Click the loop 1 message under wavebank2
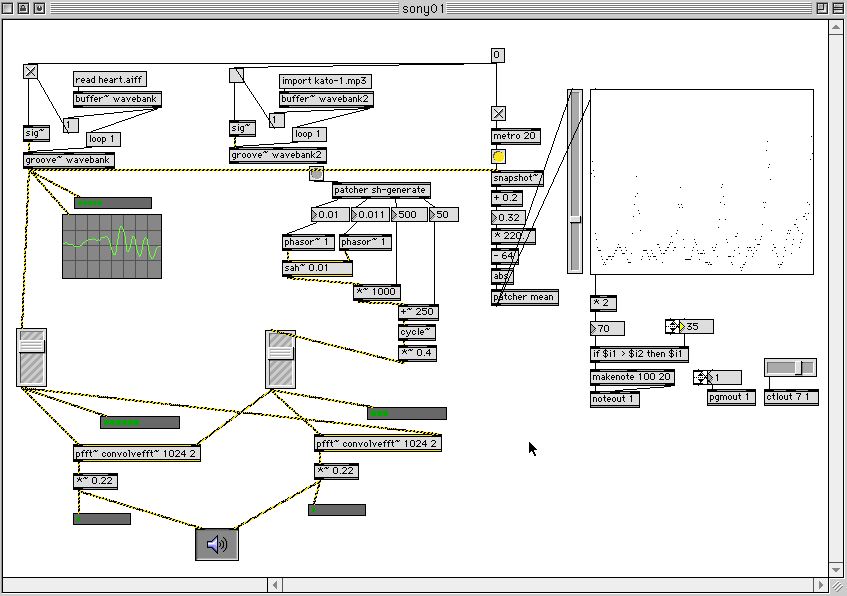The image size is (847, 596). (308, 134)
